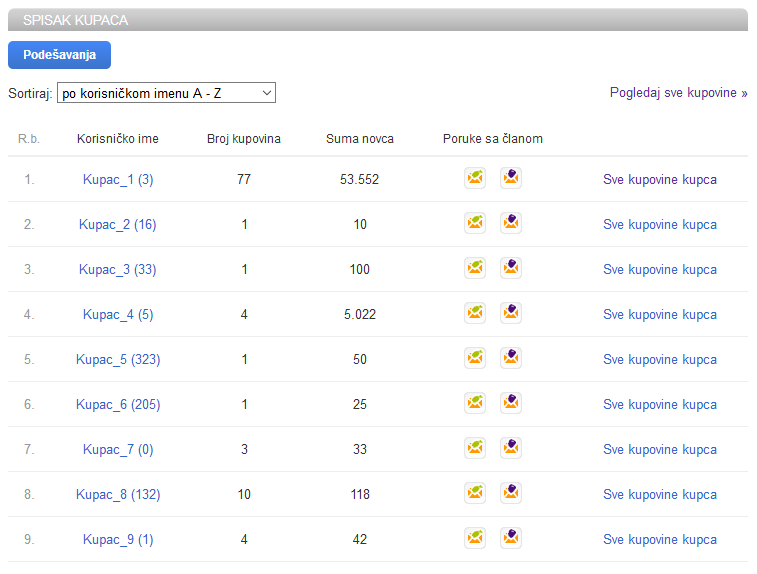This screenshot has height=574, width=757.
Task: View Sve kupovine kupca for Kupac_9
Action: (x=659, y=539)
